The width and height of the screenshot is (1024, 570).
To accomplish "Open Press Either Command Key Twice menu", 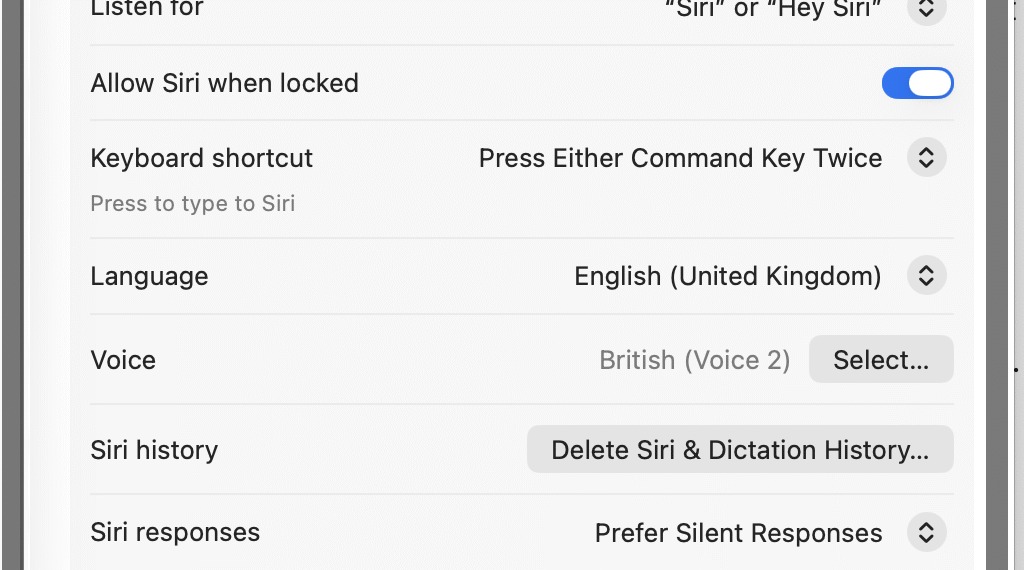I will [680, 158].
